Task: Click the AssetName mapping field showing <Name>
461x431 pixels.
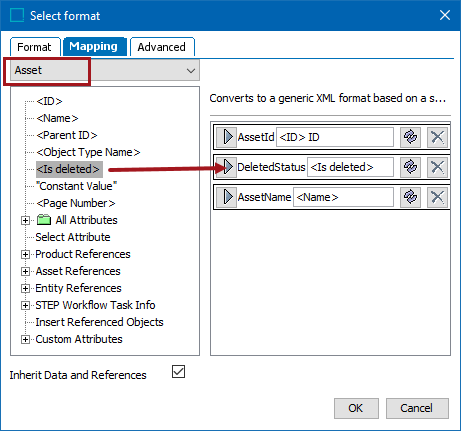Action: 343,197
